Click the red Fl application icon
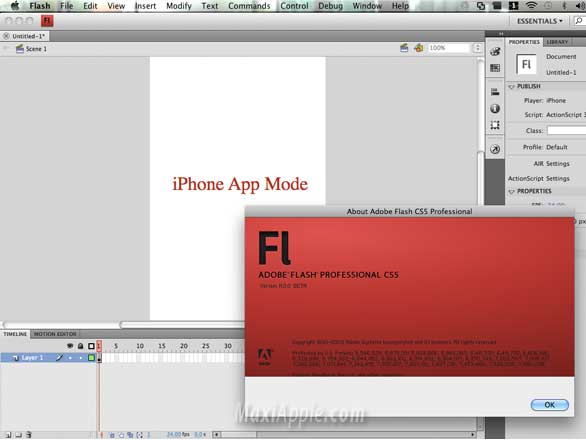The width and height of the screenshot is (586, 440). click(x=47, y=21)
